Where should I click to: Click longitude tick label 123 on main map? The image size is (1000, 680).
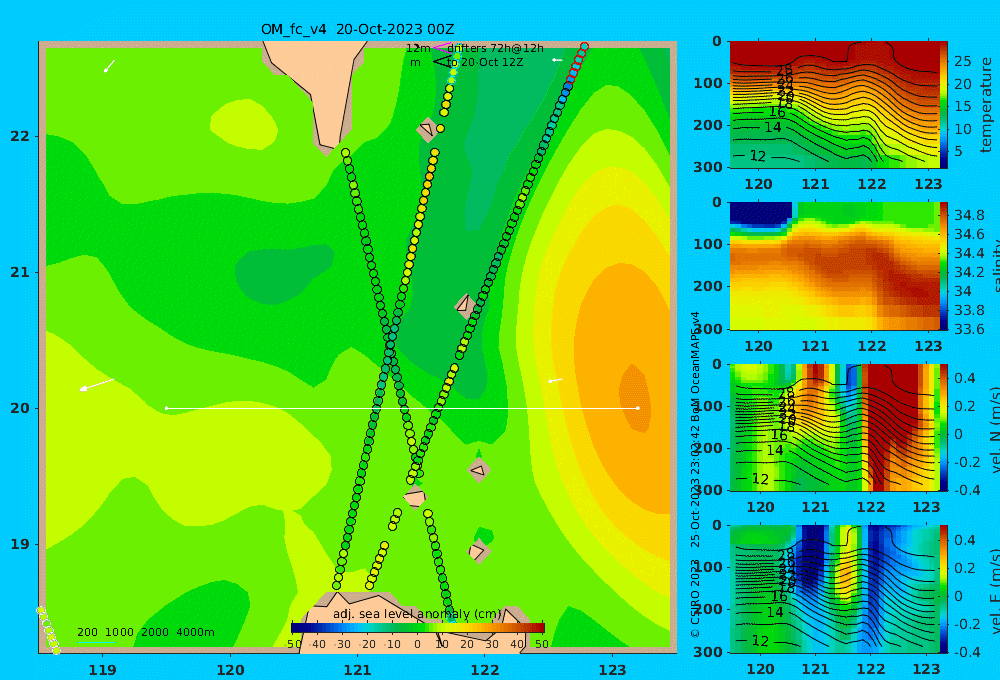tap(613, 670)
